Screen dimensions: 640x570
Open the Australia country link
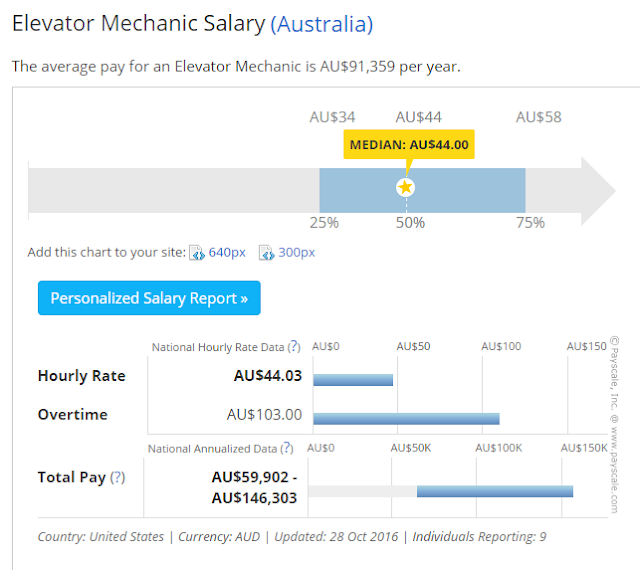point(321,24)
